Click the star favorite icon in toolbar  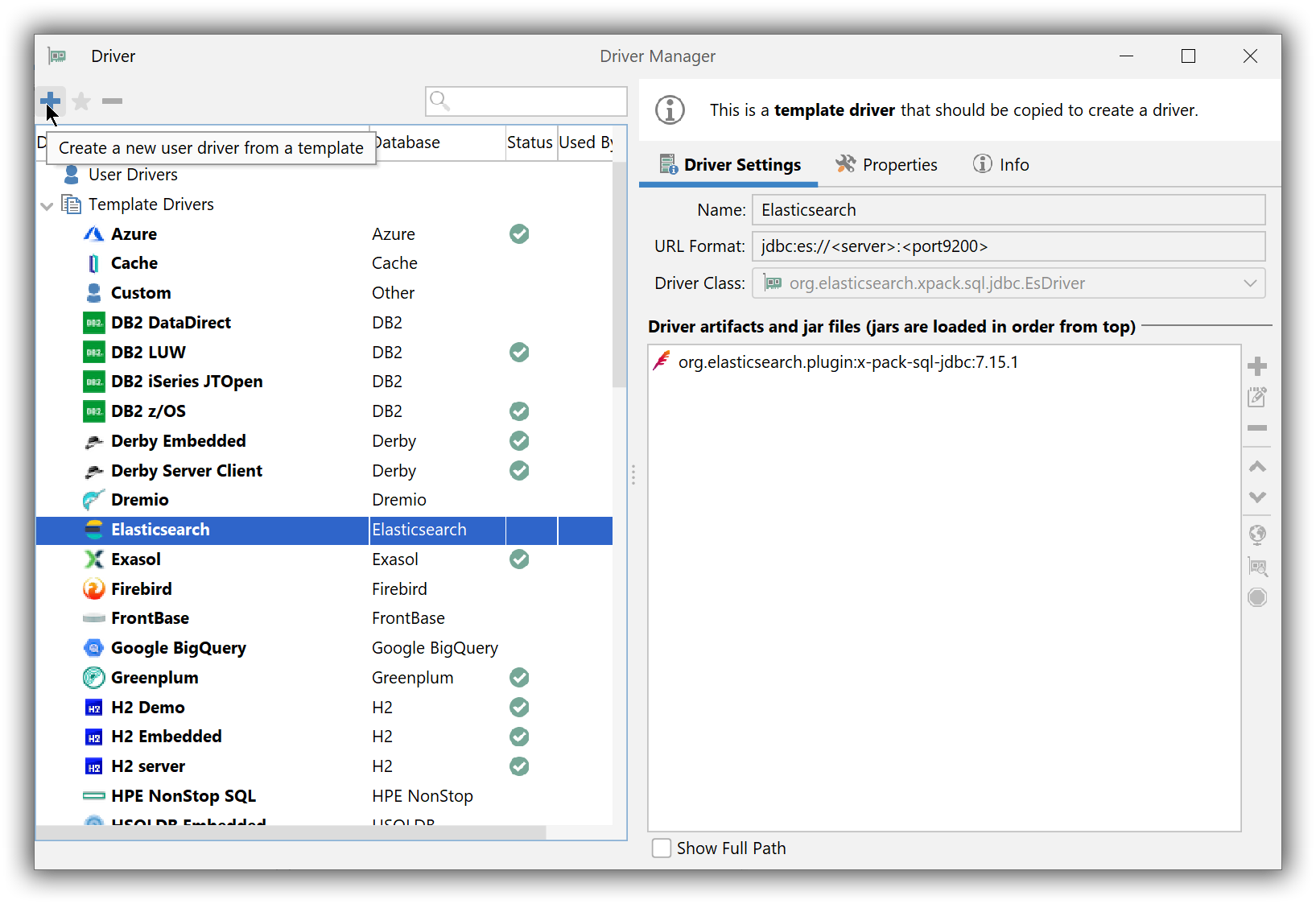[x=80, y=101]
